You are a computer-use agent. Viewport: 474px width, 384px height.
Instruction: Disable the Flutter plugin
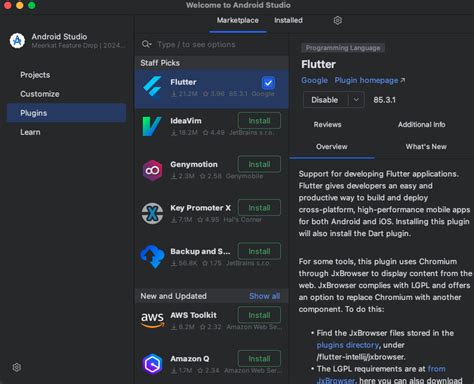point(325,100)
